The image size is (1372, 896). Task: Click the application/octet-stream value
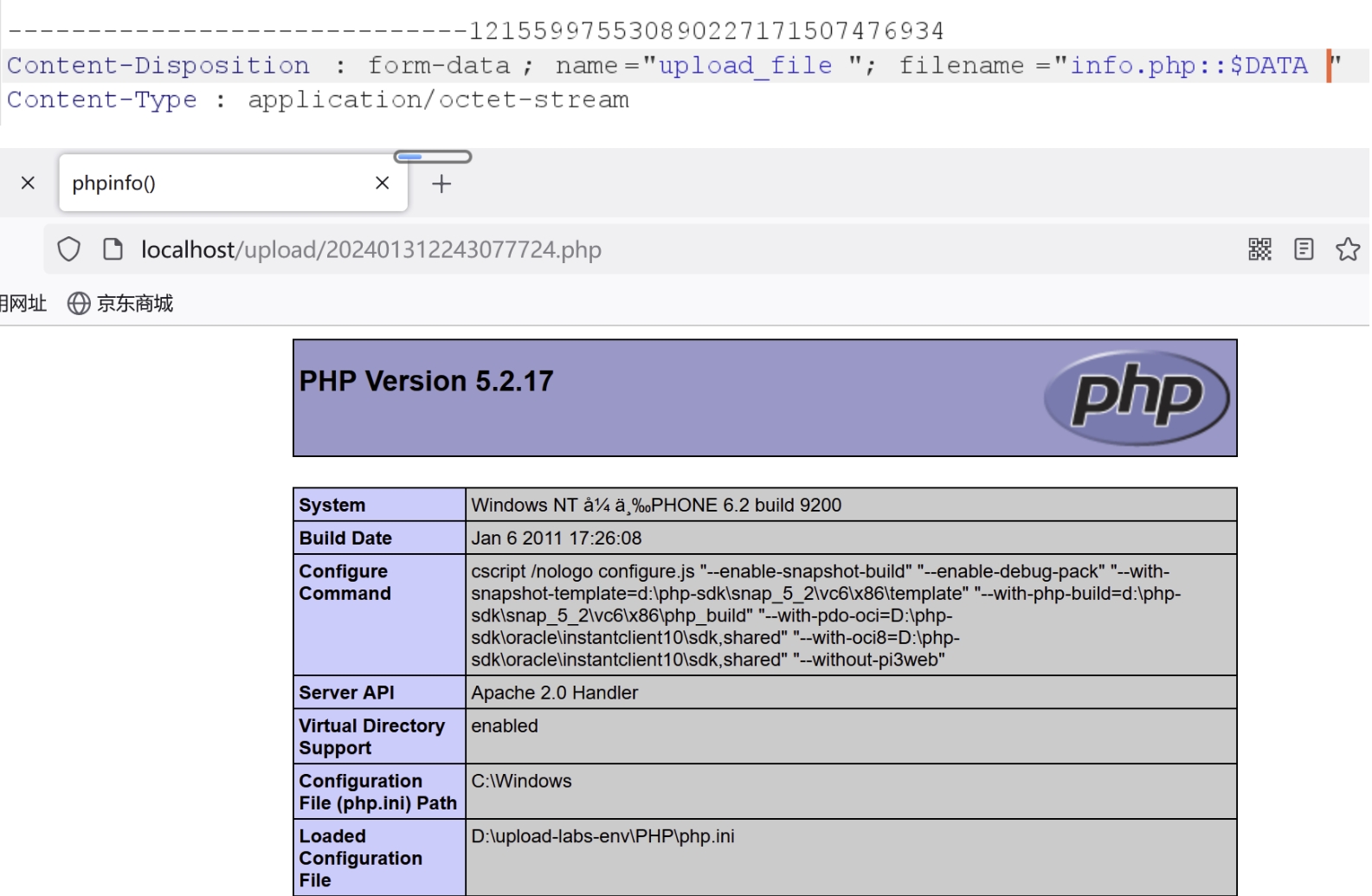pyautogui.click(x=438, y=100)
